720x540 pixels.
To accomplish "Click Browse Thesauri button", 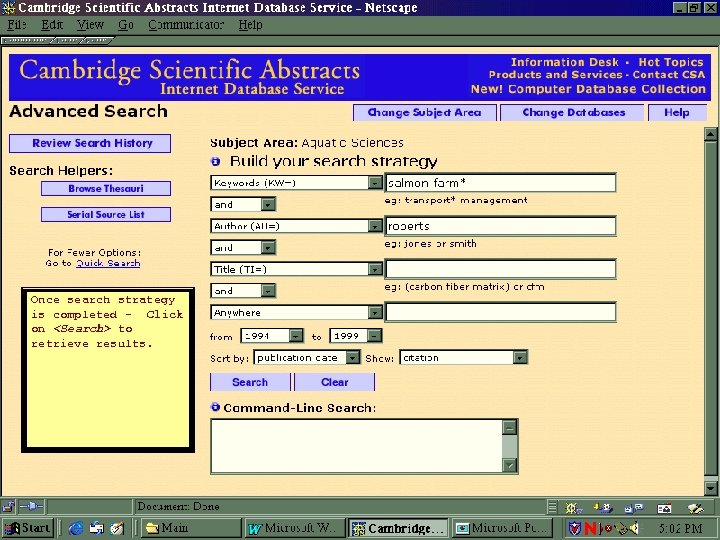I will tap(106, 189).
